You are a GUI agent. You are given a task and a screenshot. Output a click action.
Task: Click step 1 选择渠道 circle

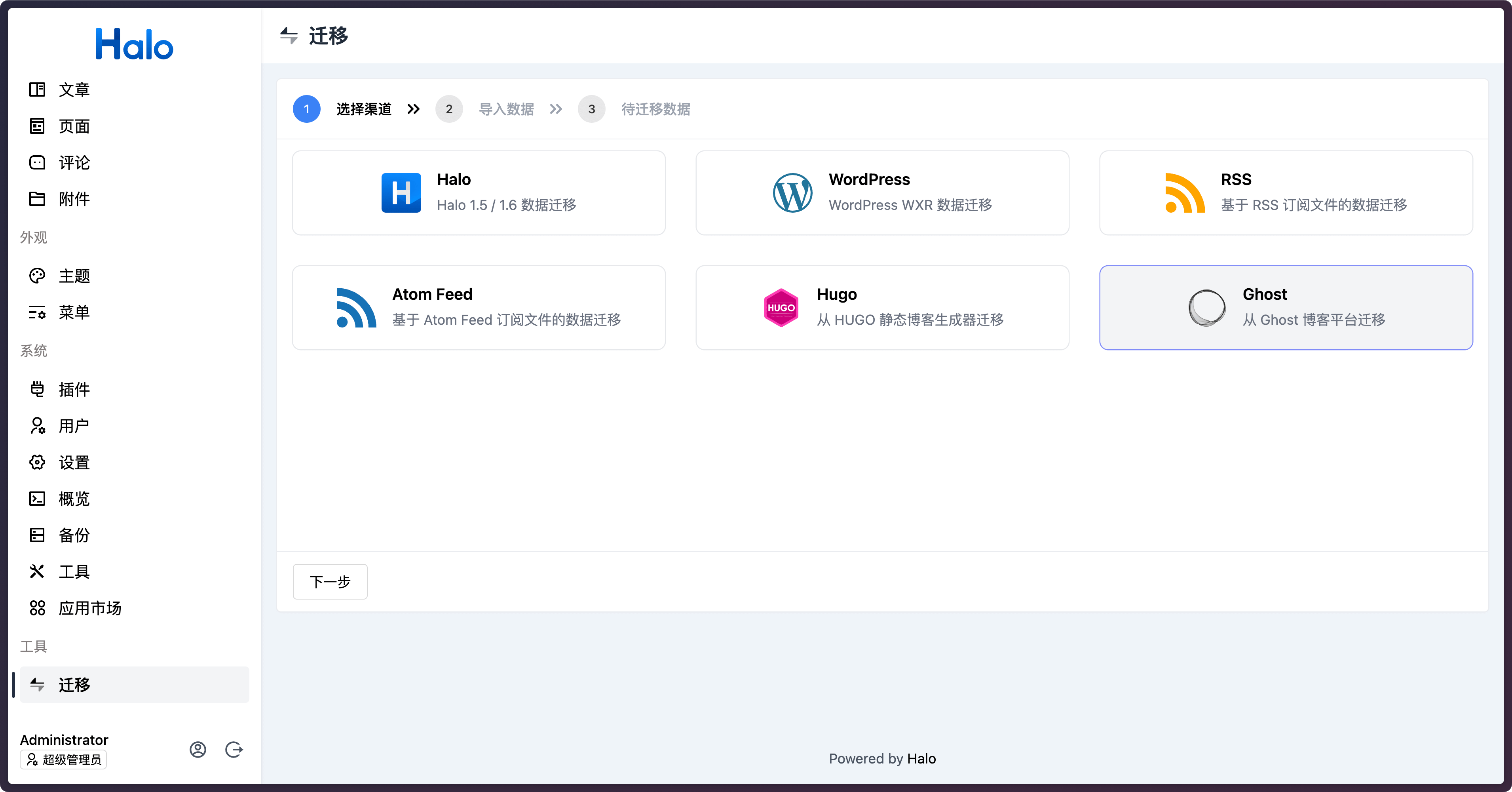tap(306, 109)
